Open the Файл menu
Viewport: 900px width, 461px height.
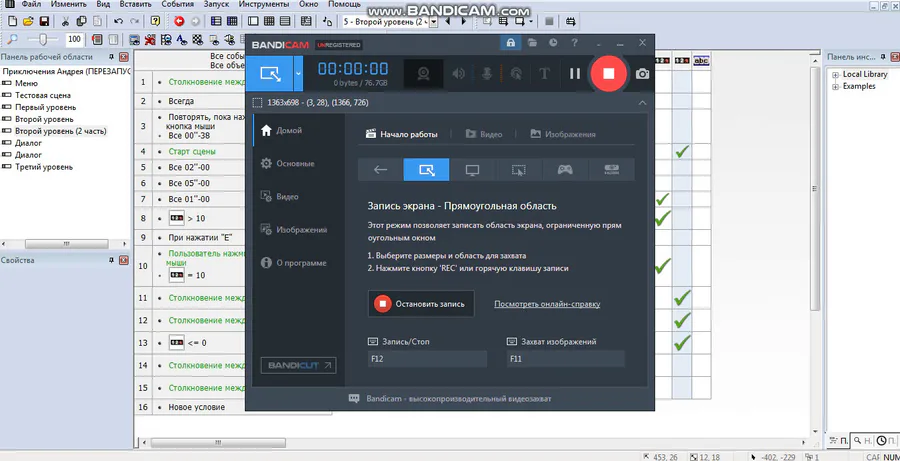[x=30, y=4]
